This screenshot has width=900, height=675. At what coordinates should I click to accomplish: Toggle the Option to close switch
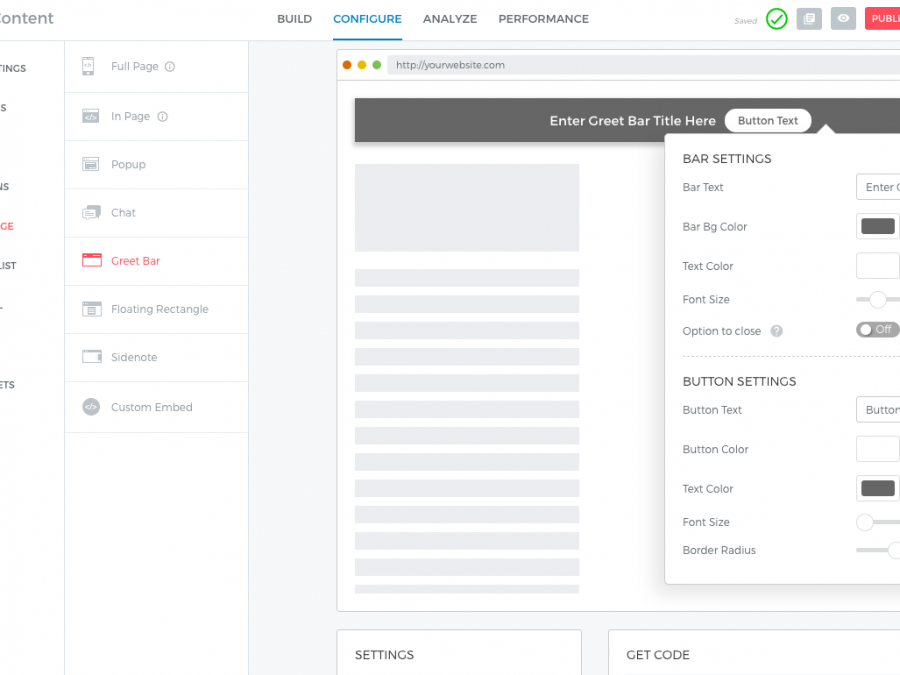tap(877, 330)
